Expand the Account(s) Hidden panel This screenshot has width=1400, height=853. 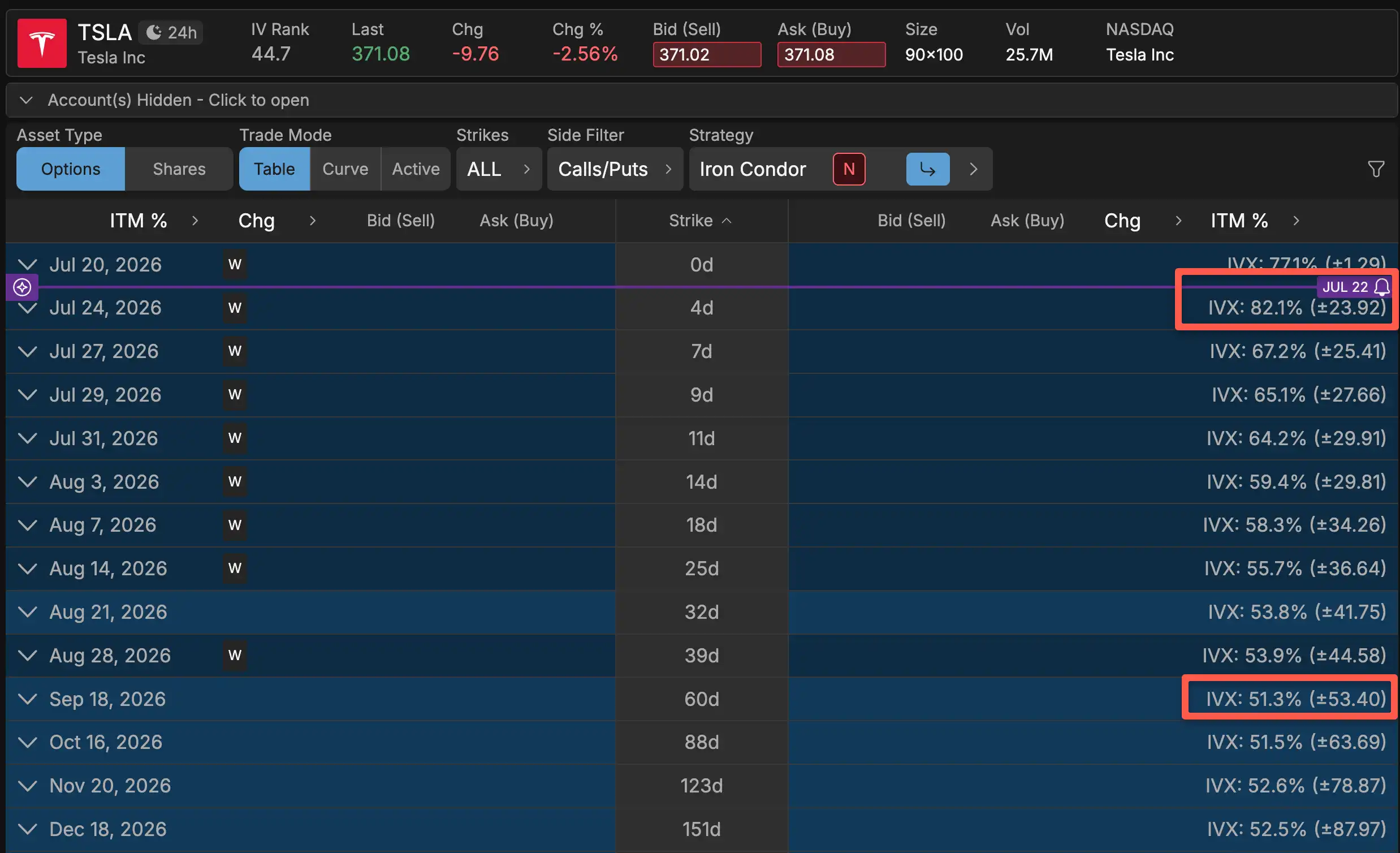click(x=701, y=100)
